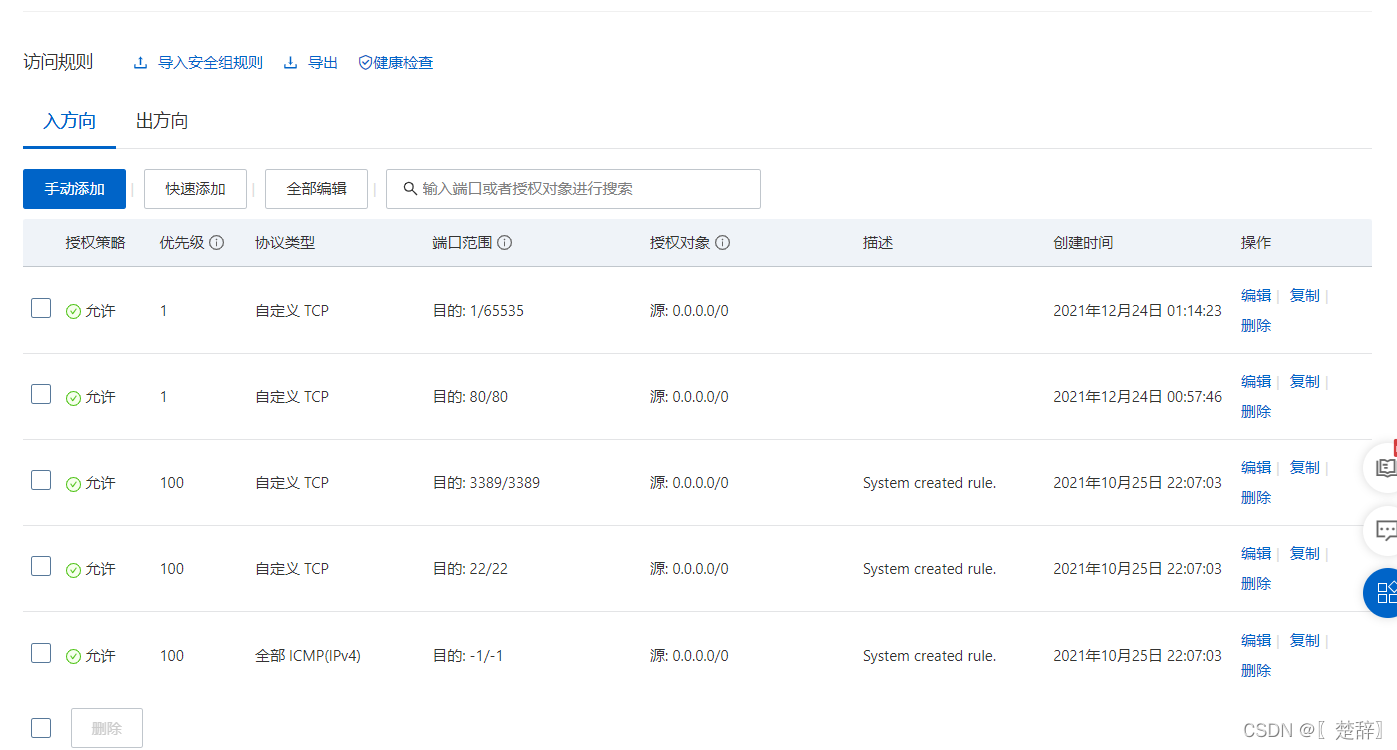Viewport: 1397px width, 750px height.
Task: Edit the ICMP(IPv4) rule
Action: pos(1256,641)
